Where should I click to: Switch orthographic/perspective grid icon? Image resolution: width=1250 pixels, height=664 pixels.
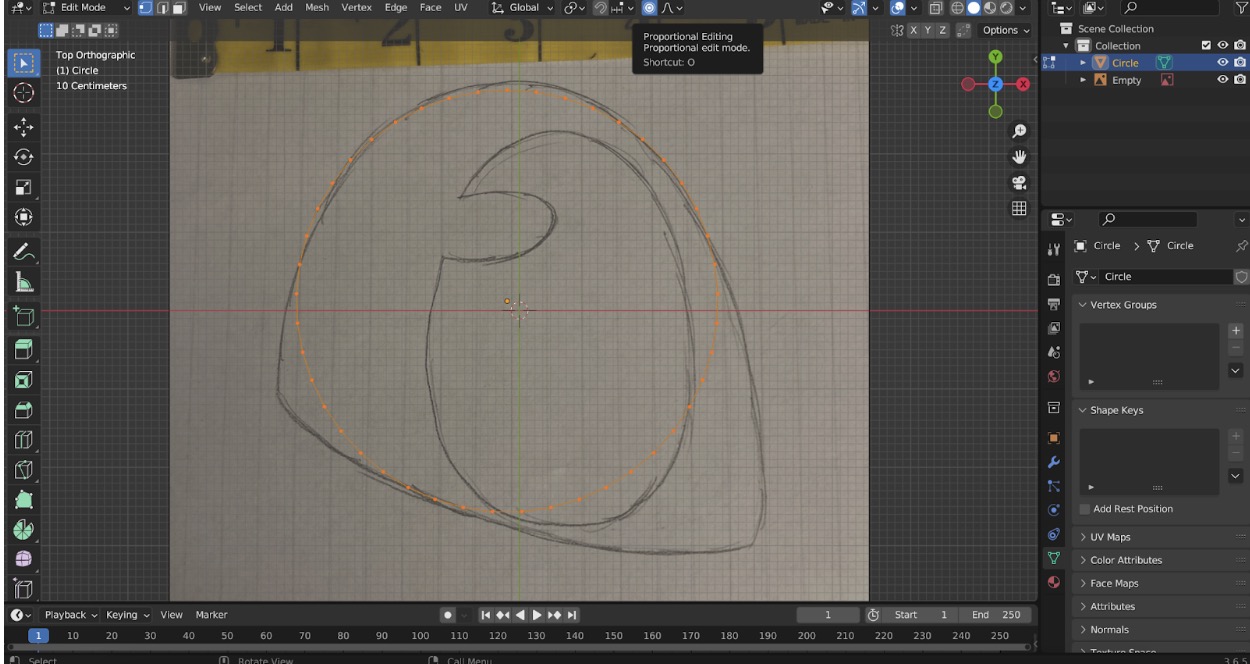tap(1019, 208)
